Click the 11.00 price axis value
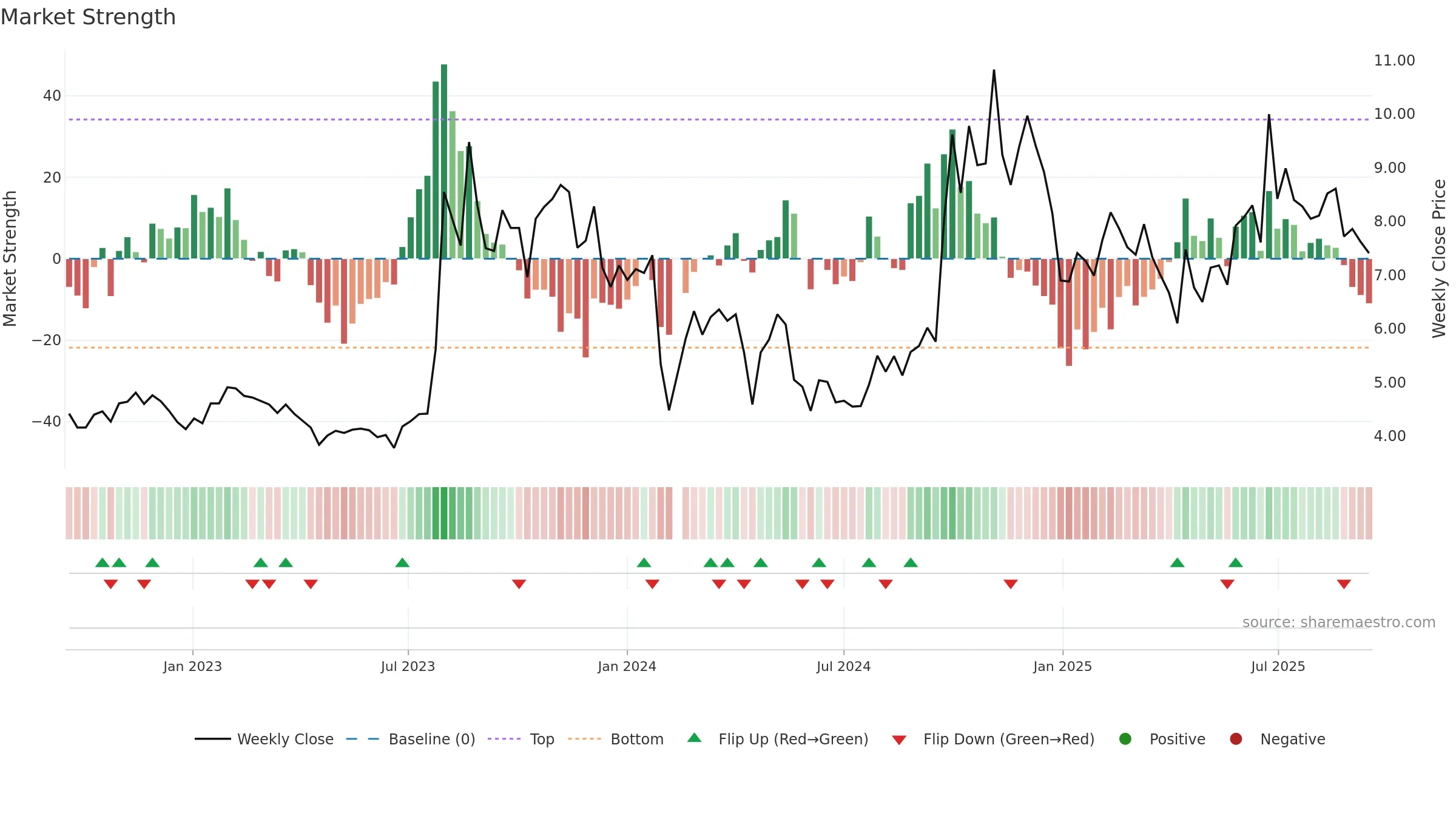Viewport: 1456px width, 819px height. [x=1394, y=60]
